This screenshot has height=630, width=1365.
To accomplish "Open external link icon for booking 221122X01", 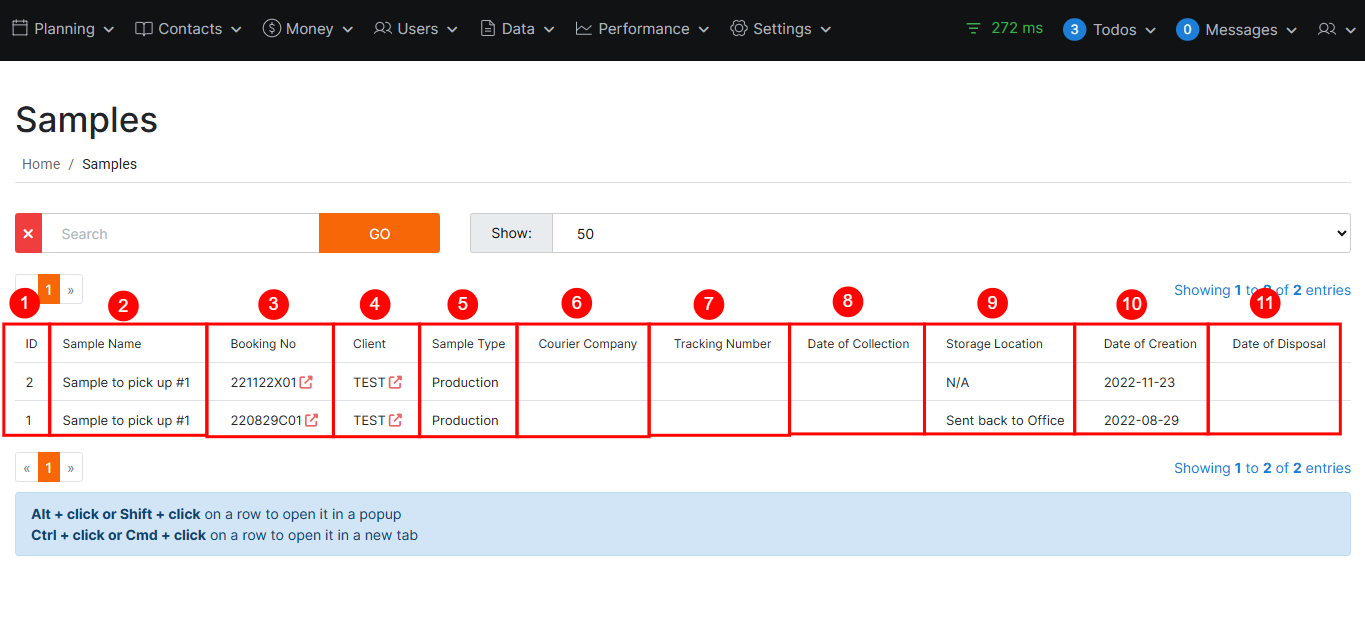I will pyautogui.click(x=307, y=382).
